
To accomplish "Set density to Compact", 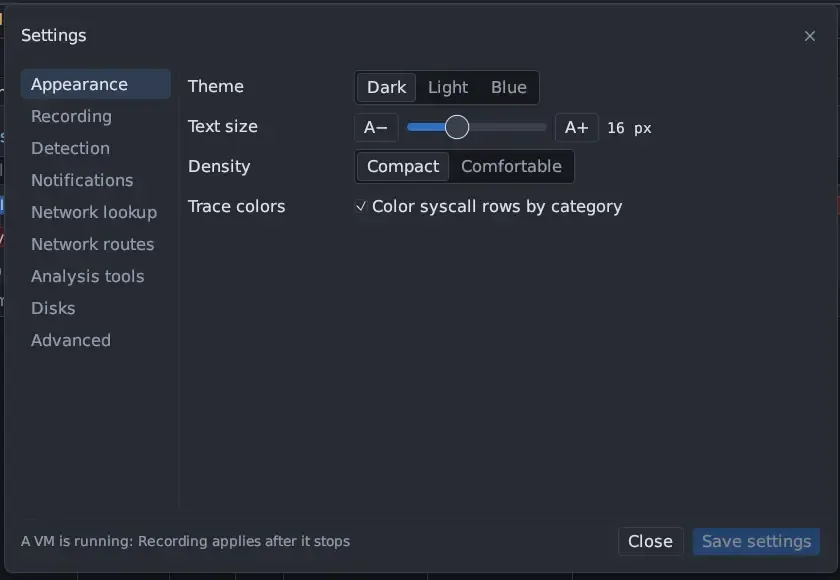I will click(x=403, y=167).
